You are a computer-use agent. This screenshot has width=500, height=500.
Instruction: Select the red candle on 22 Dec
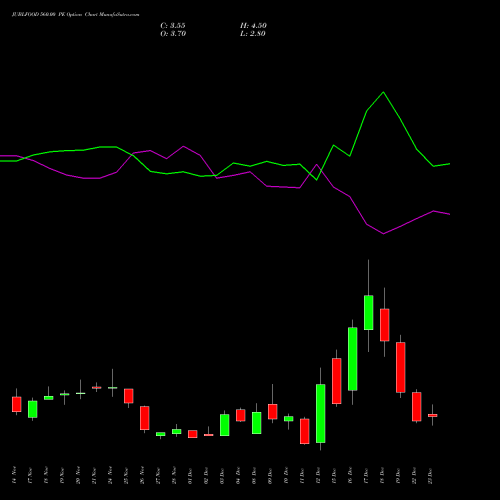click(416, 407)
